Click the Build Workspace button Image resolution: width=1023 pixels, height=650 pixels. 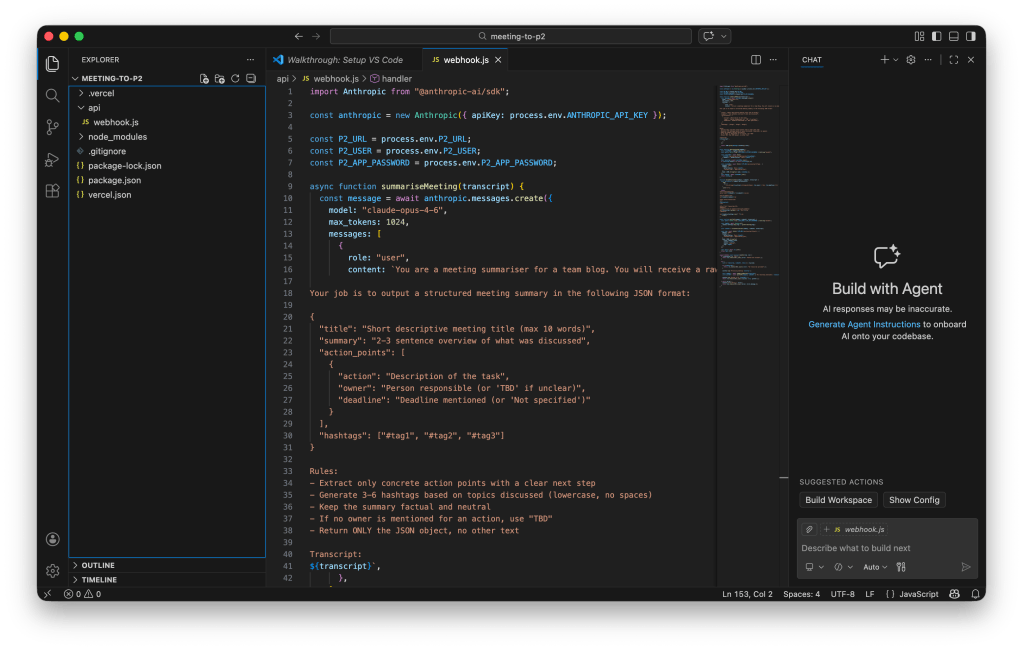tap(838, 500)
